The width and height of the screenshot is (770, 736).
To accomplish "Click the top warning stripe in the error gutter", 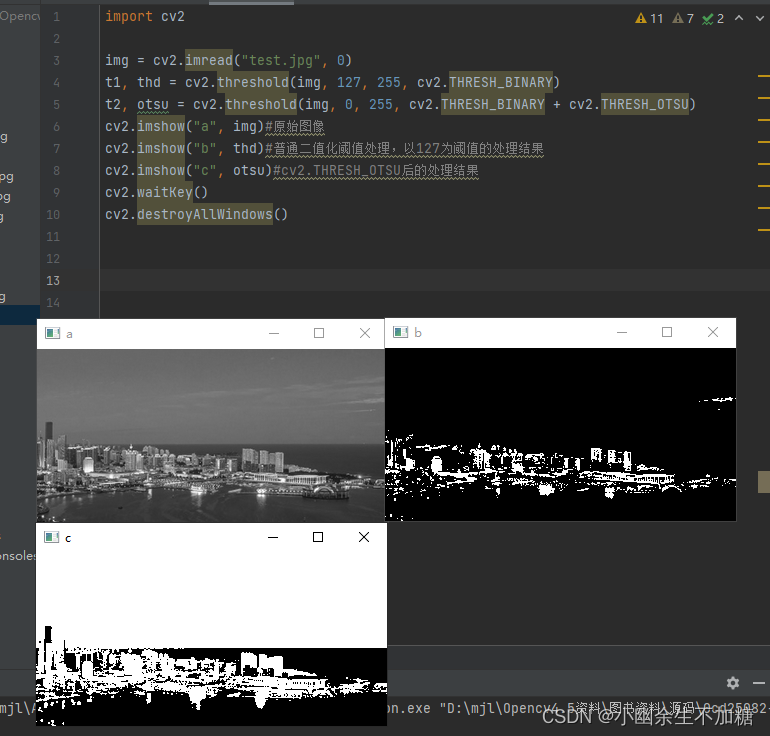I will pyautogui.click(x=764, y=76).
